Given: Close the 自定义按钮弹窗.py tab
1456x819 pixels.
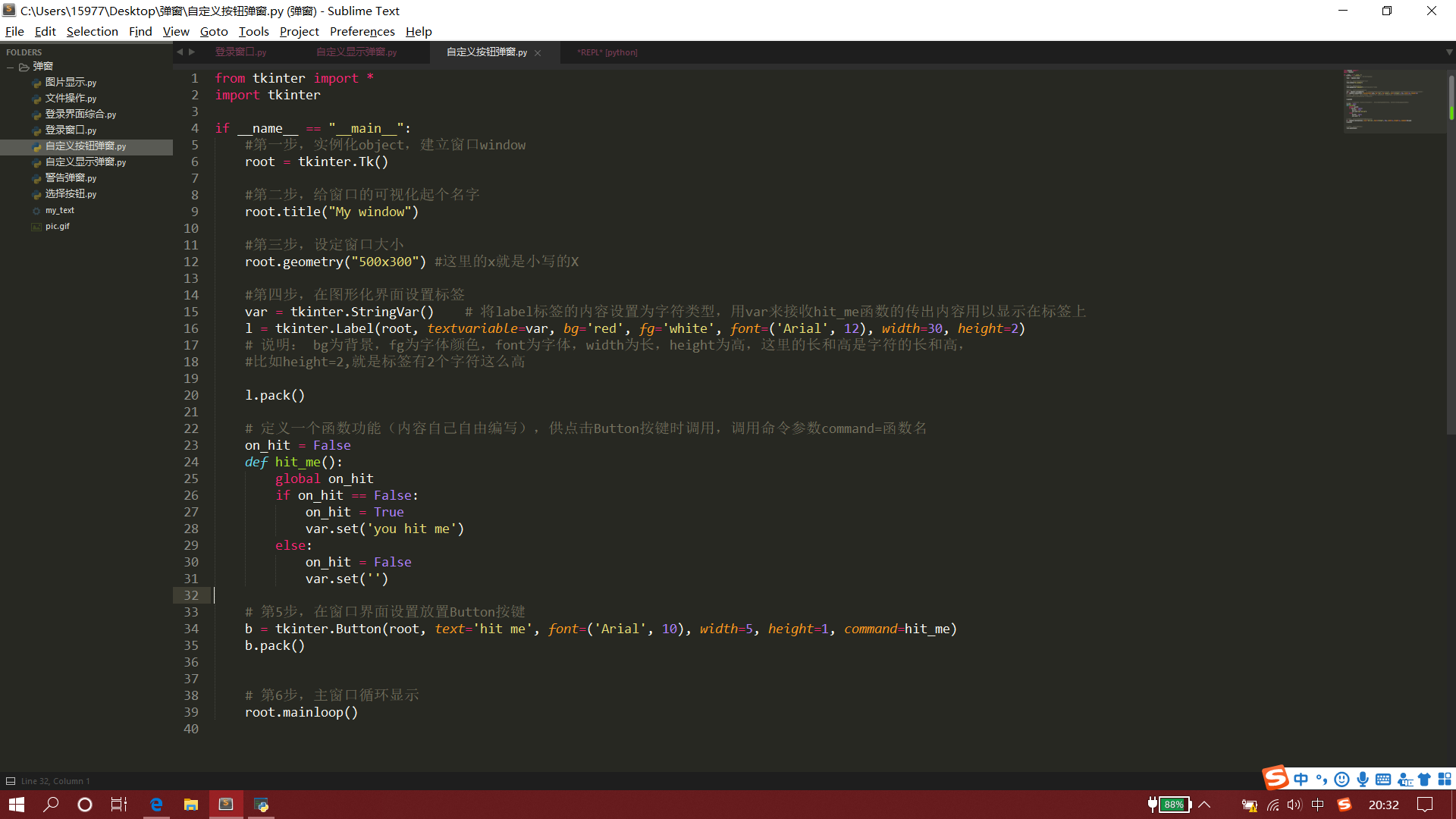Looking at the screenshot, I should [538, 53].
